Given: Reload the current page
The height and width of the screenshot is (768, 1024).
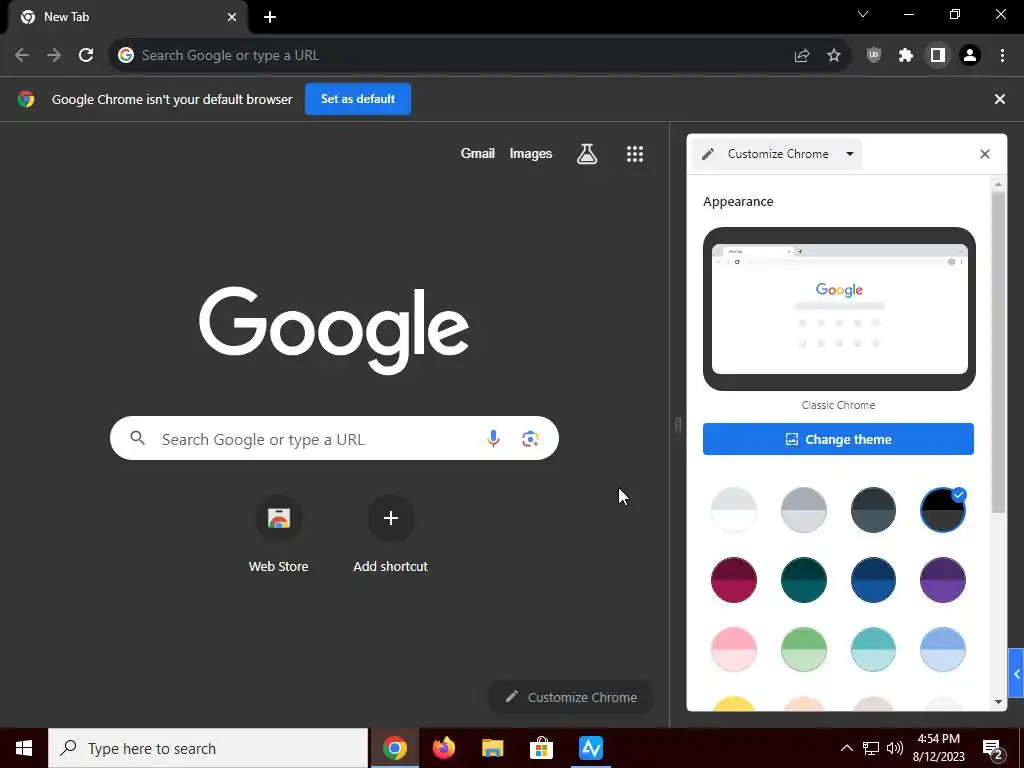Looking at the screenshot, I should (x=86, y=56).
